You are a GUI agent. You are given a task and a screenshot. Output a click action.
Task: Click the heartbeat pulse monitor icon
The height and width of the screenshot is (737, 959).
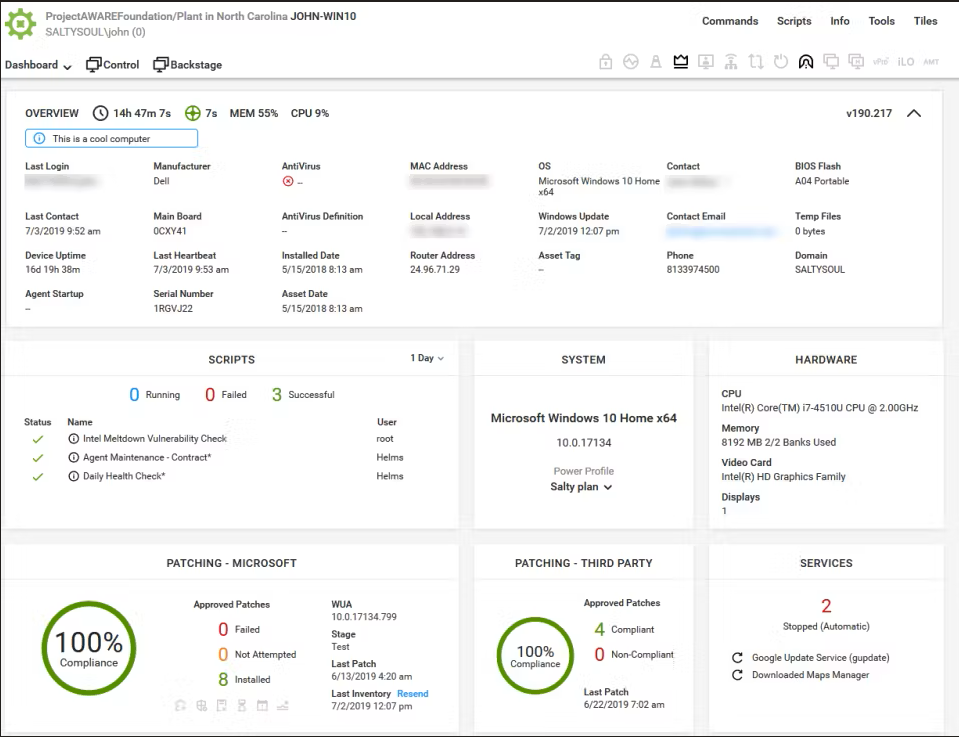[x=631, y=62]
